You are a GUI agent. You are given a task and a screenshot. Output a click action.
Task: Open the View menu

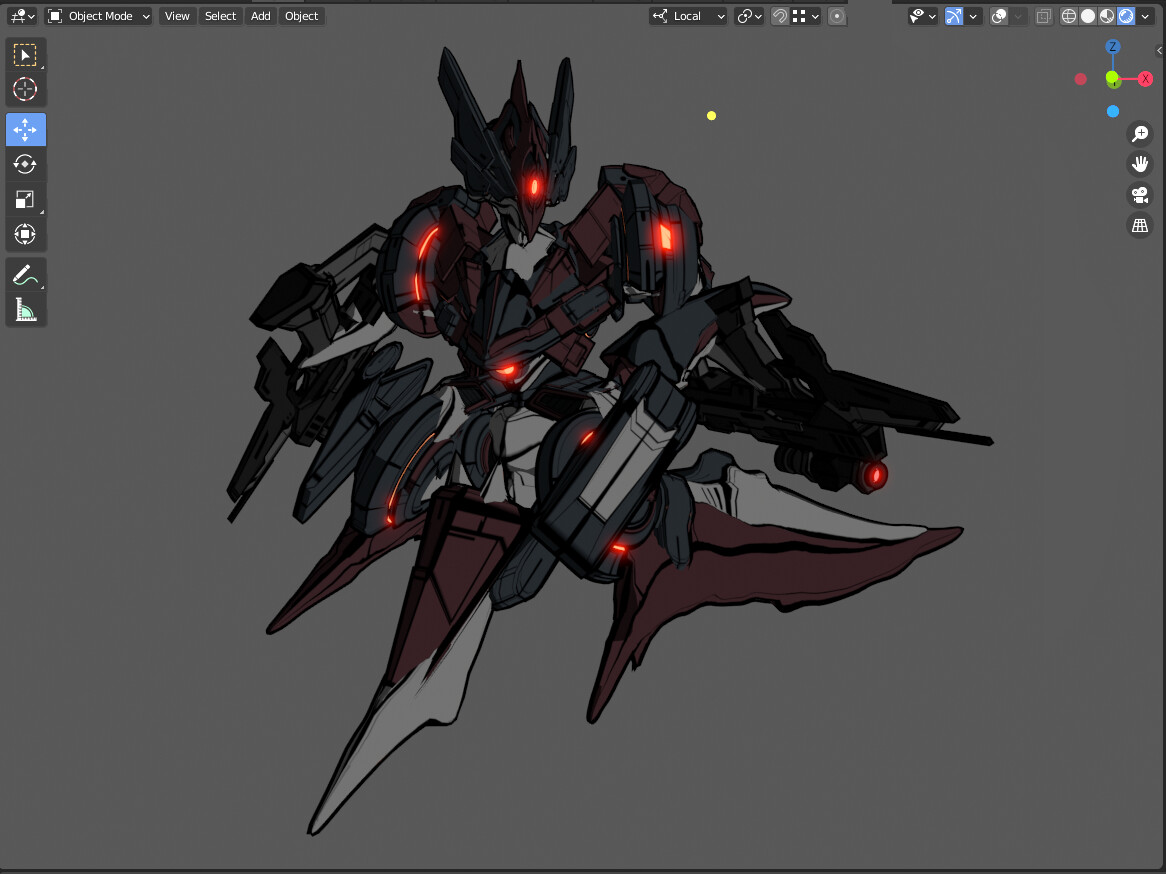point(177,16)
